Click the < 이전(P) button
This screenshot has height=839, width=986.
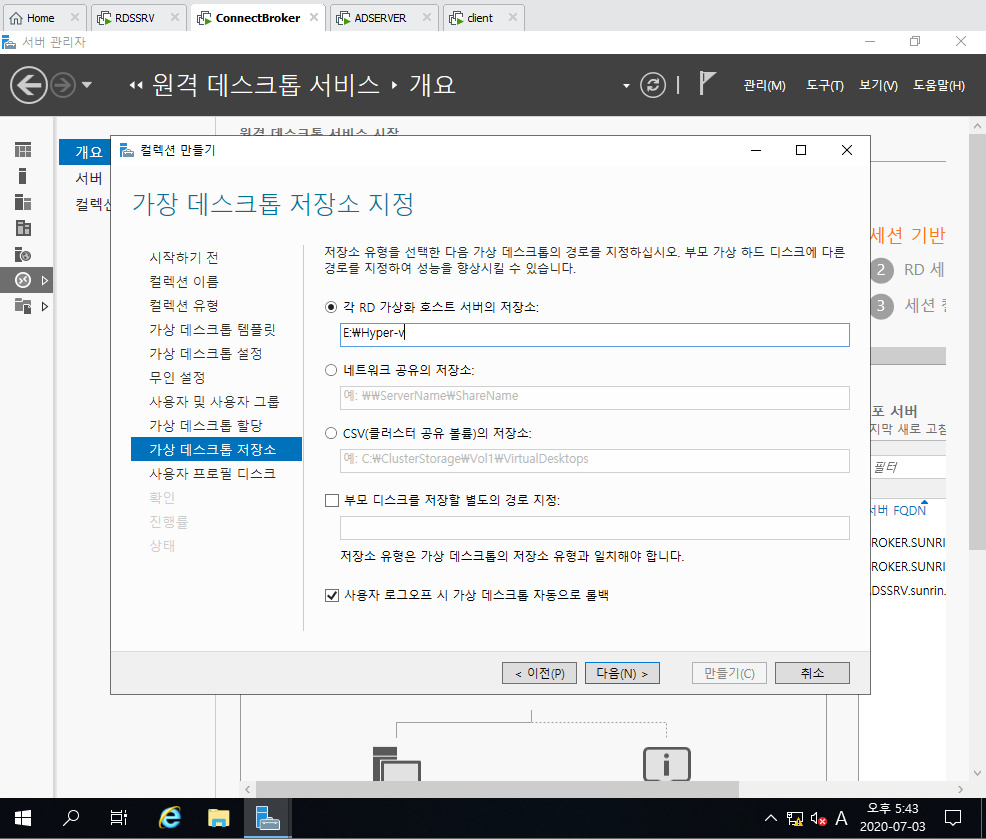[540, 673]
